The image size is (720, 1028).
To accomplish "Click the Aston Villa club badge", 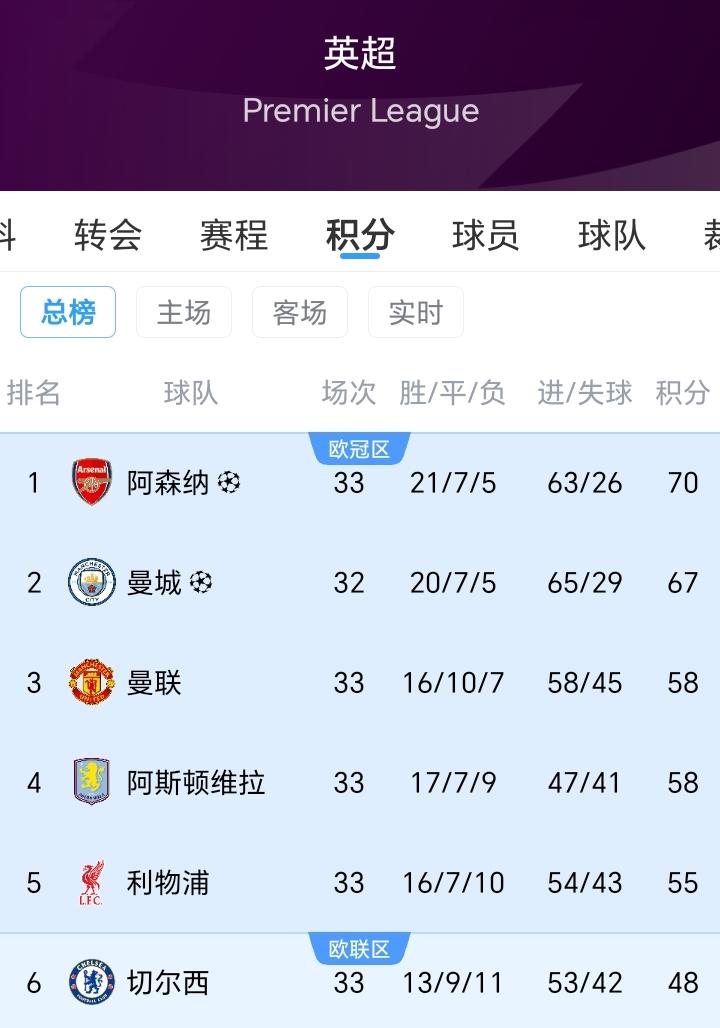I will click(x=91, y=783).
